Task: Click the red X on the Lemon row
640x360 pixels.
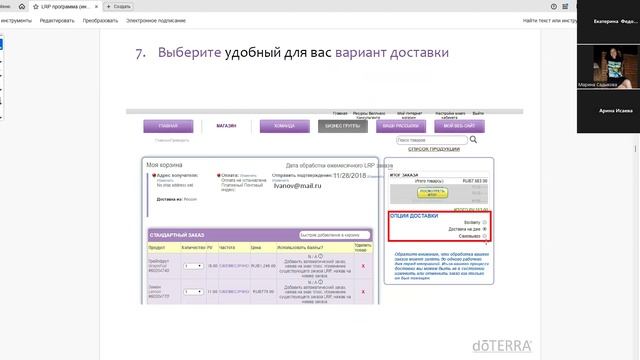Action: pyautogui.click(x=363, y=292)
